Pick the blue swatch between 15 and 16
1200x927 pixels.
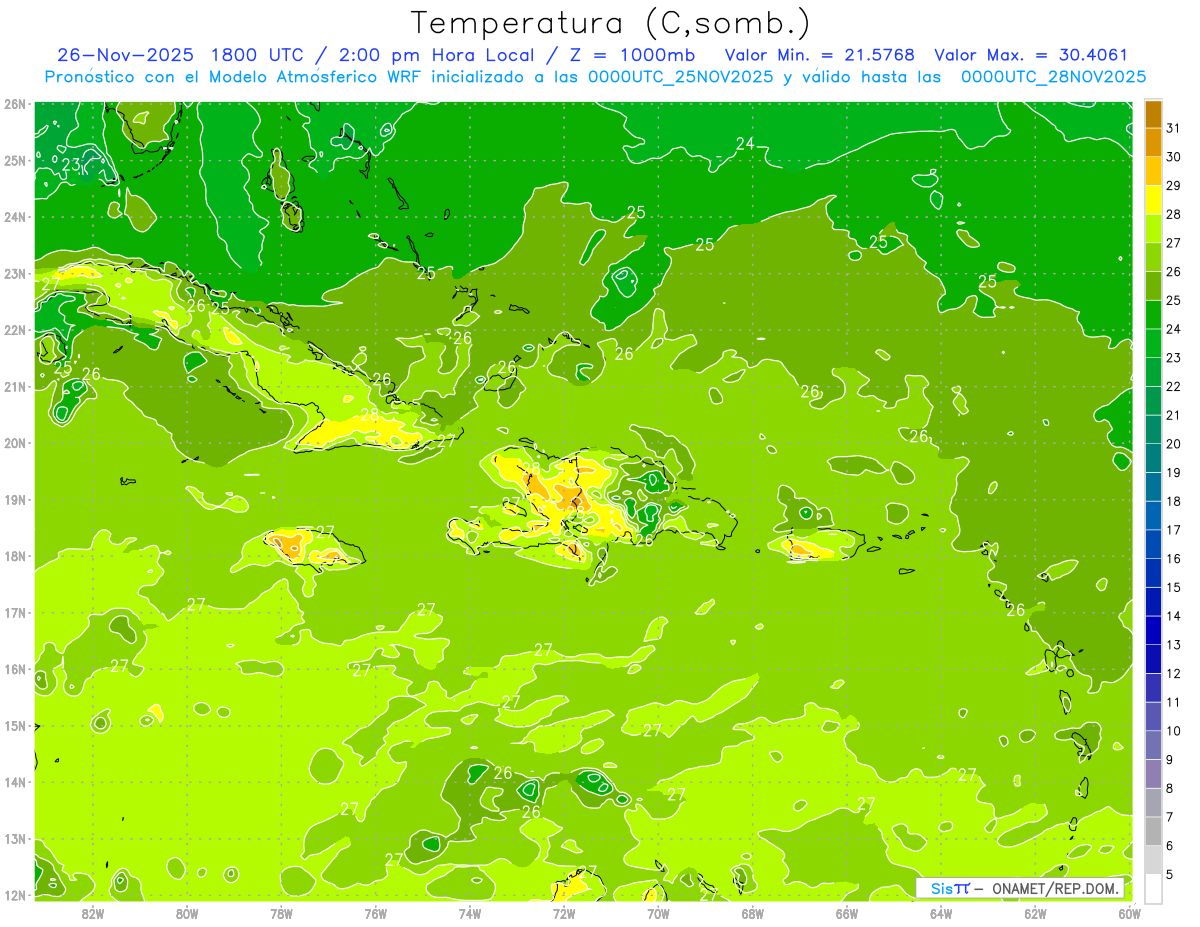(x=1153, y=574)
